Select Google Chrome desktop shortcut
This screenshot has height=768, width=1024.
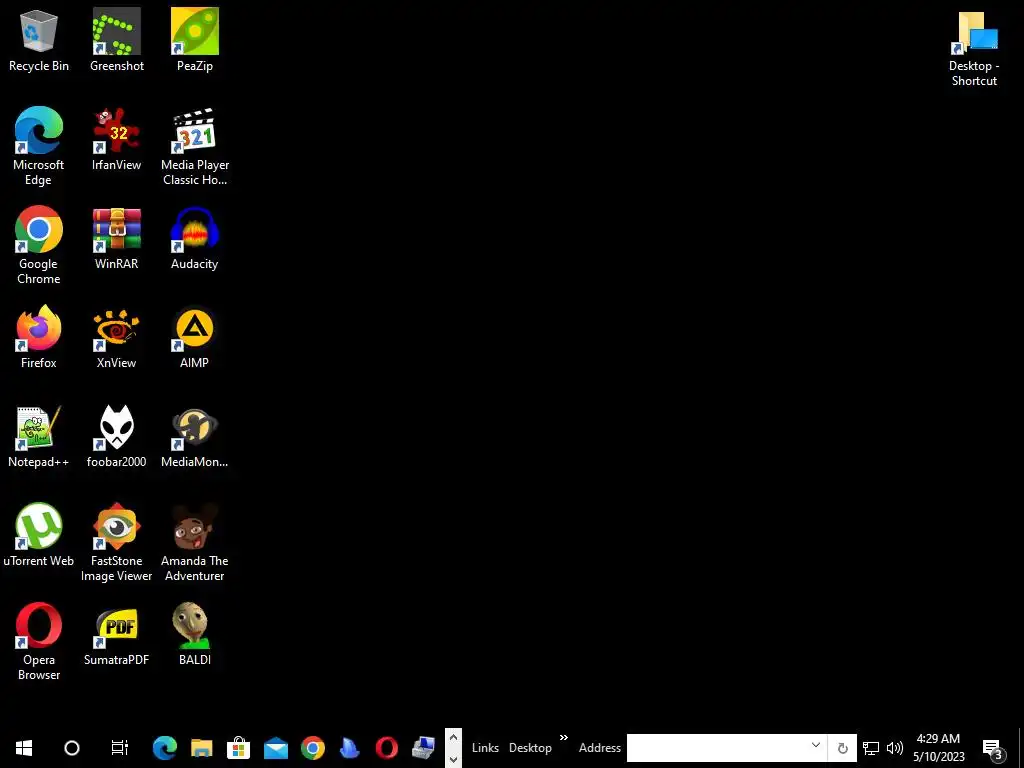[x=39, y=246]
